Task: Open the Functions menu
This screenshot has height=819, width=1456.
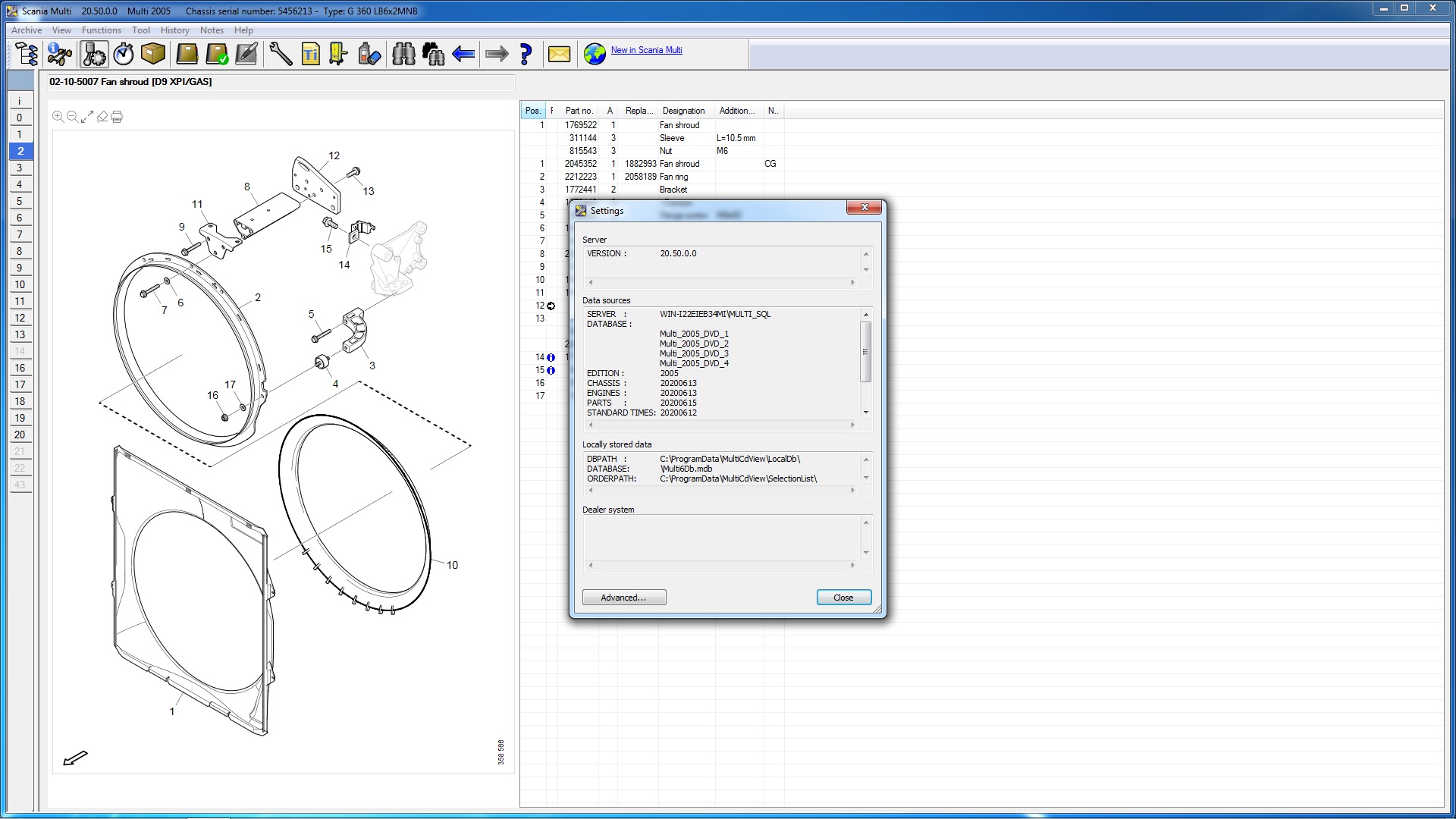Action: click(x=101, y=30)
